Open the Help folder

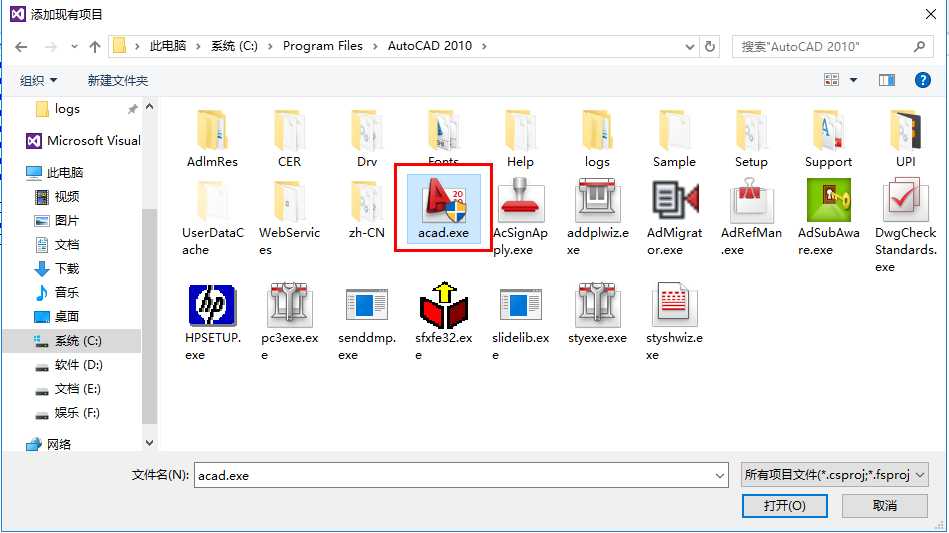tap(520, 130)
